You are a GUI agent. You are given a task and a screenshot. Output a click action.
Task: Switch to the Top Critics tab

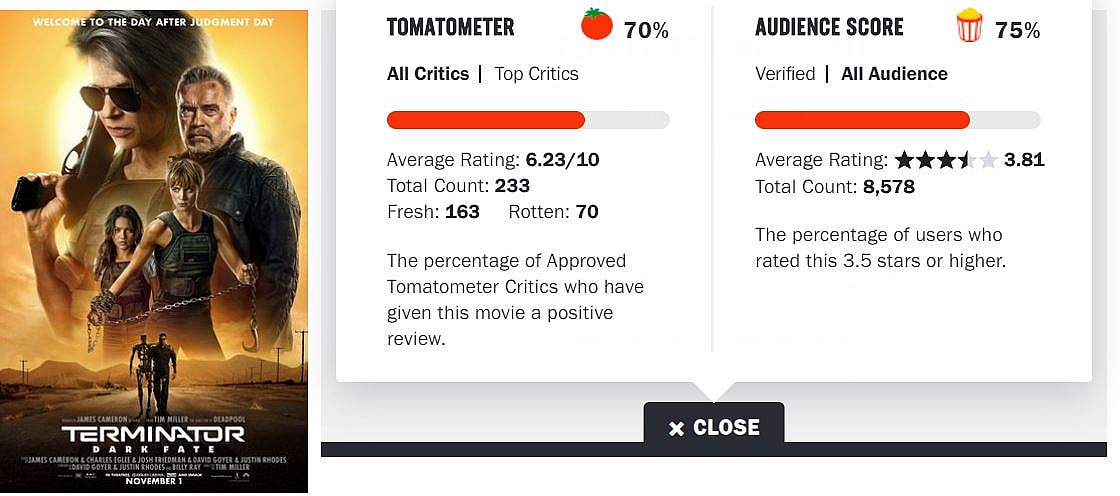pyautogui.click(x=536, y=74)
